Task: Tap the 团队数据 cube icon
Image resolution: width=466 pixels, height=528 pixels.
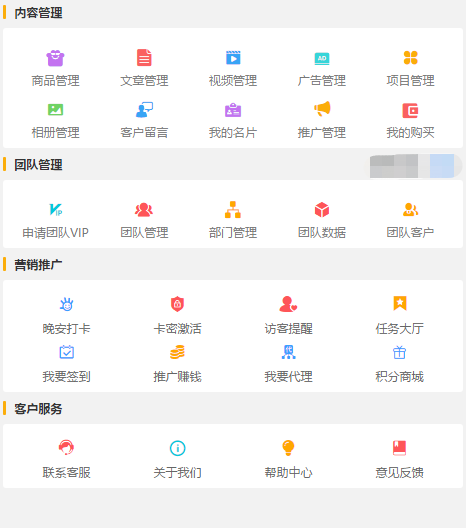Action: 322,209
